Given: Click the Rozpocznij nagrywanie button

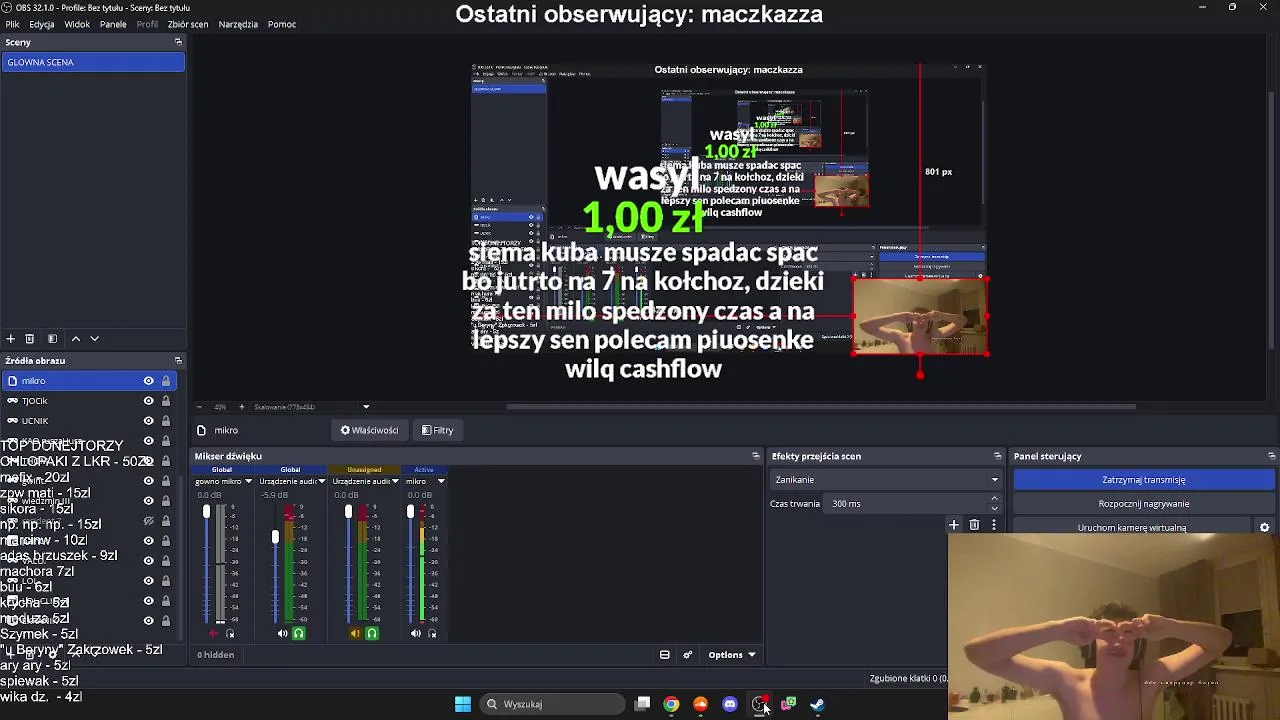Looking at the screenshot, I should 1144,504.
